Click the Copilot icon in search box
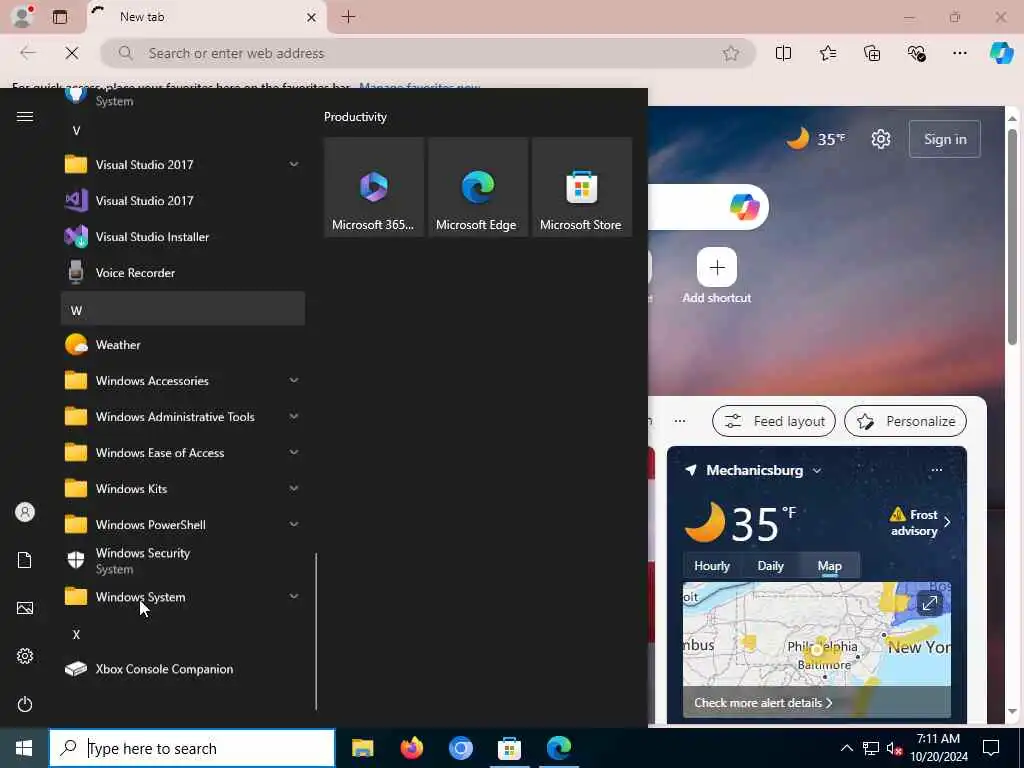This screenshot has width=1024, height=768. click(x=744, y=207)
